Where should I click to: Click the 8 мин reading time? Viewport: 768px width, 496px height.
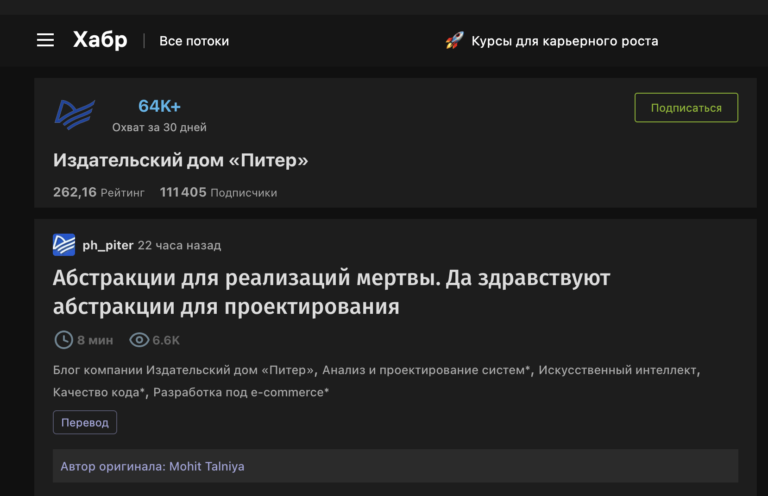tap(95, 340)
